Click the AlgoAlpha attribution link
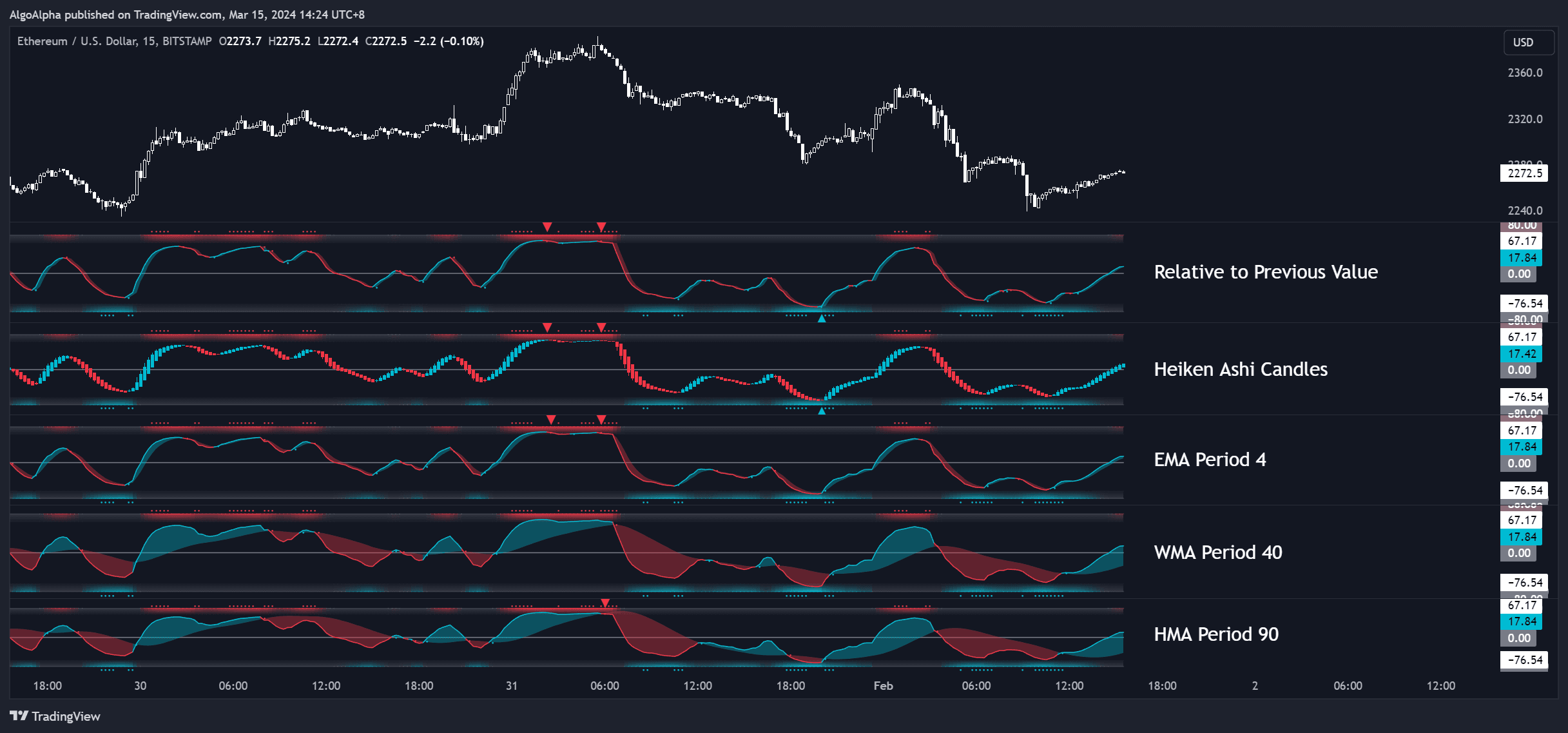 pyautogui.click(x=35, y=14)
